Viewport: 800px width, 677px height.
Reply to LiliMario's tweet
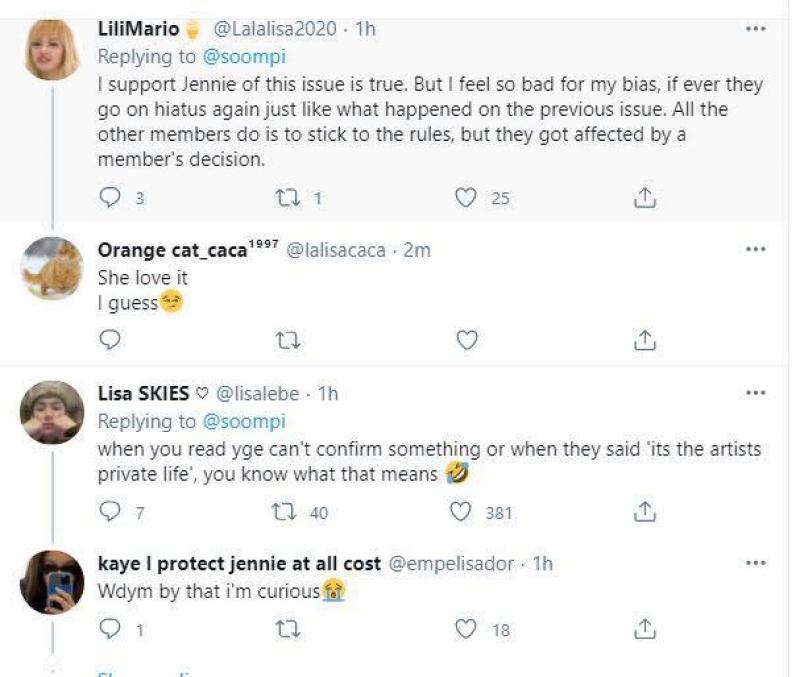click(x=110, y=198)
